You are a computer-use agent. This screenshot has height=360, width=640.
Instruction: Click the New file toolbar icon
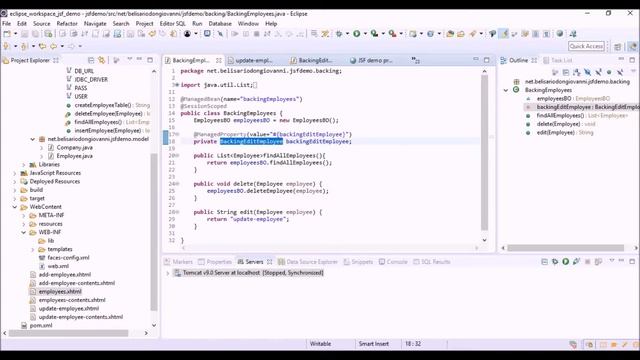pos(7,34)
